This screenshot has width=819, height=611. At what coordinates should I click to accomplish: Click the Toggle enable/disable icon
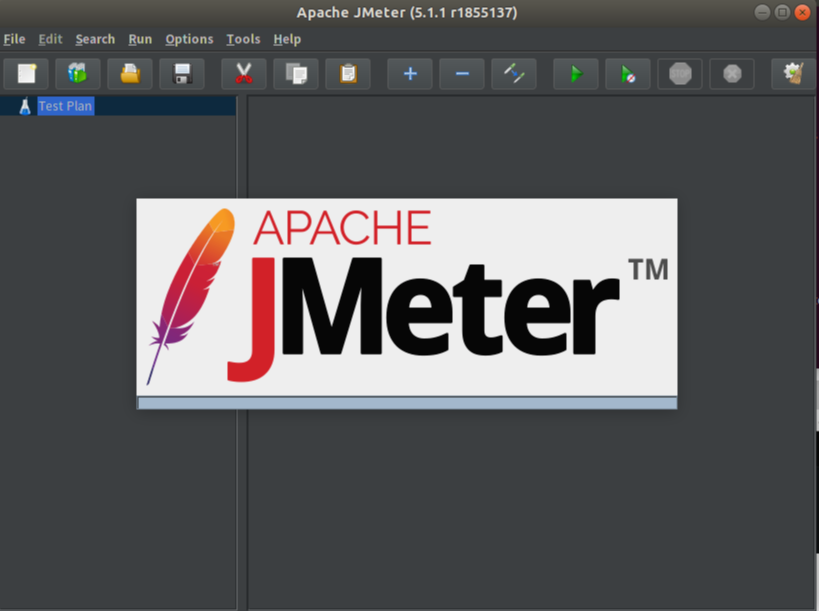pyautogui.click(x=514, y=74)
